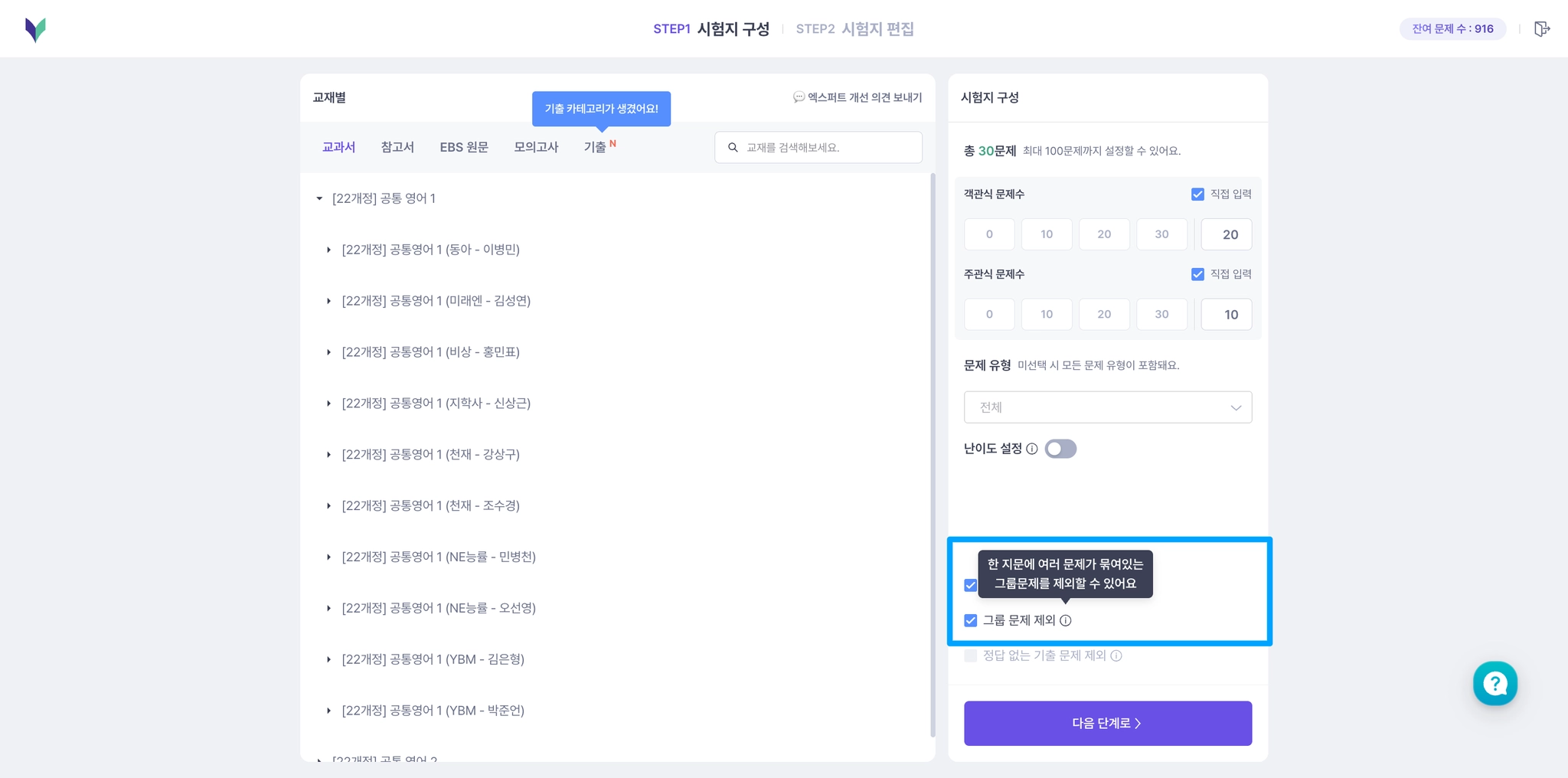The width and height of the screenshot is (1568, 778).
Task: Click the logout door icon in header
Action: click(x=1542, y=29)
